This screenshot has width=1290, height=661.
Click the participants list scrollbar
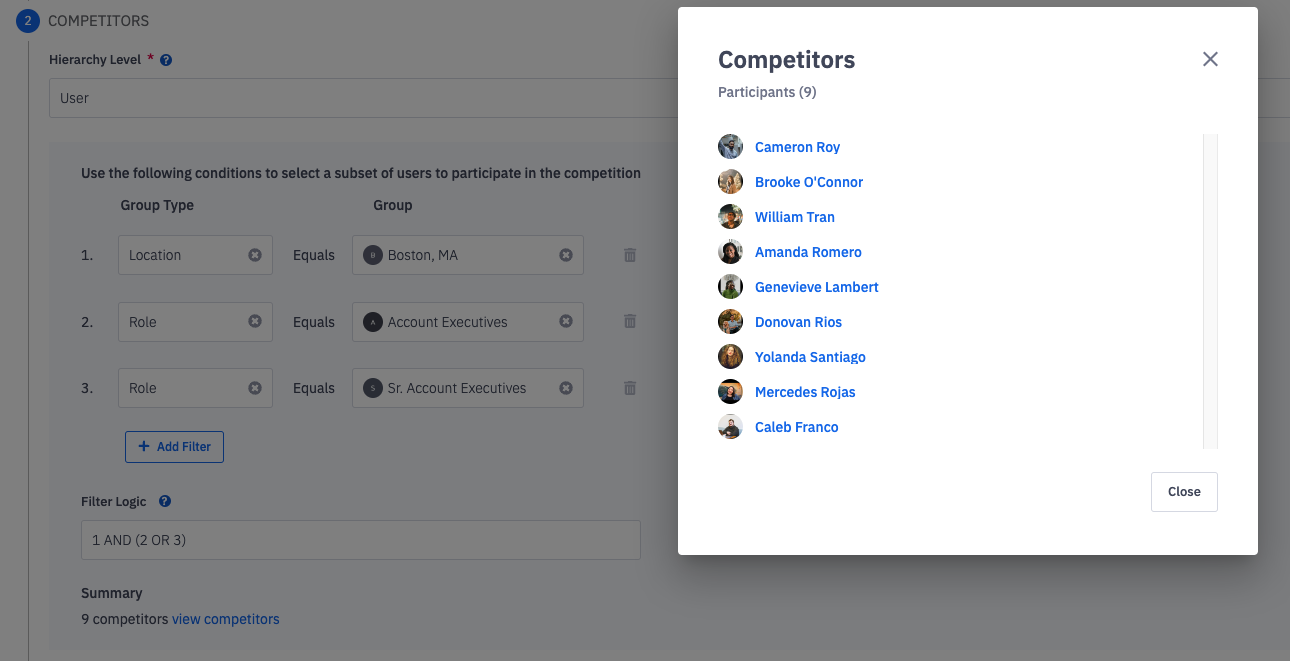click(x=1210, y=290)
